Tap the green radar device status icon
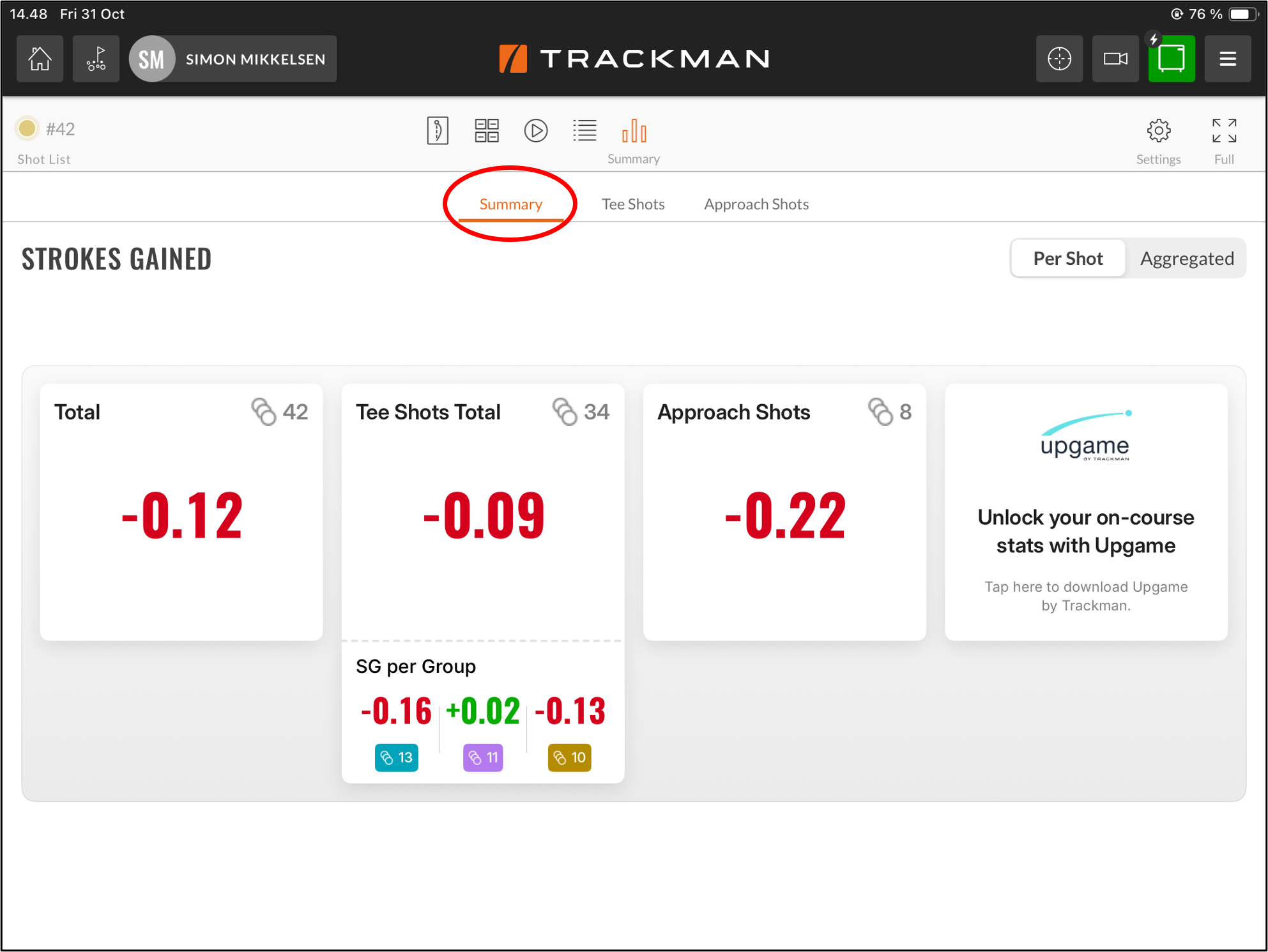This screenshot has width=1268, height=952. point(1172,59)
